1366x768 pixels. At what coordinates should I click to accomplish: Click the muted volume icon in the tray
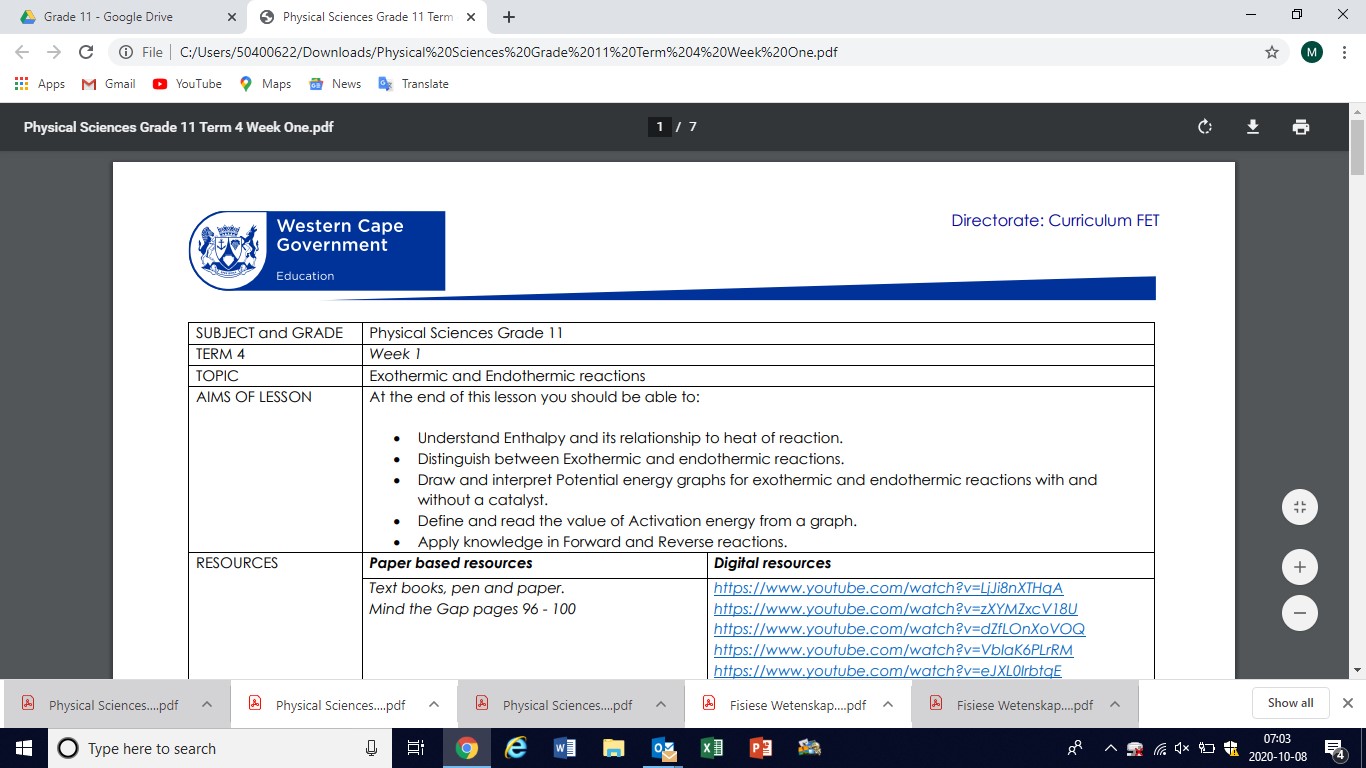click(x=1182, y=748)
